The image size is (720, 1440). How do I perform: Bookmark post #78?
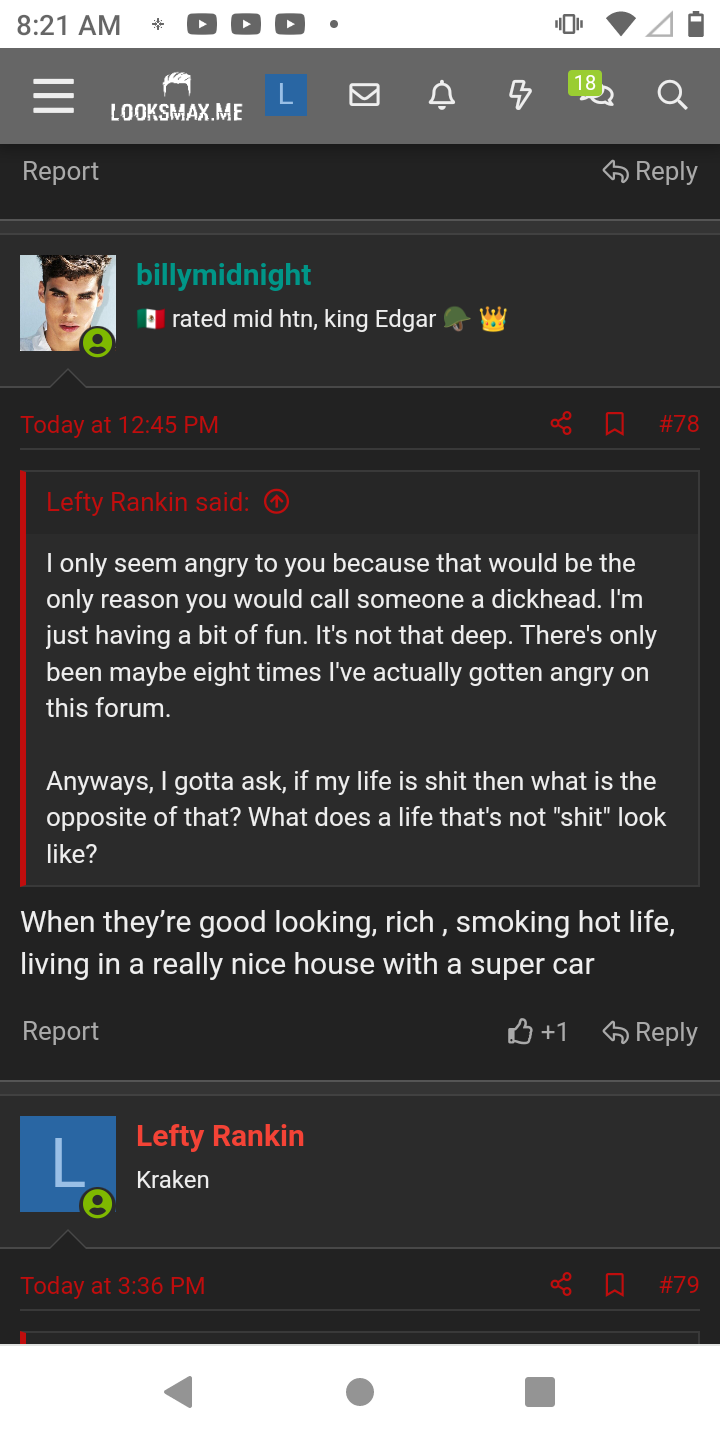(615, 424)
